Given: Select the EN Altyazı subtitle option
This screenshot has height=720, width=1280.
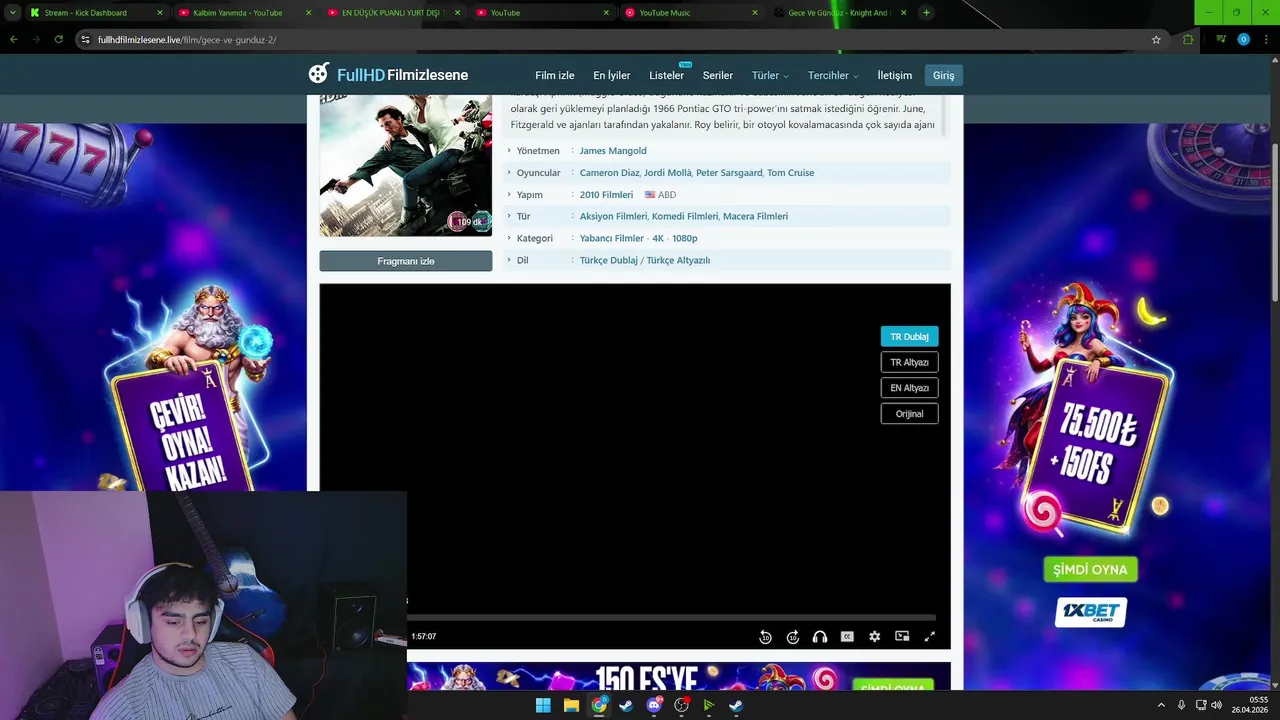Looking at the screenshot, I should pos(909,388).
